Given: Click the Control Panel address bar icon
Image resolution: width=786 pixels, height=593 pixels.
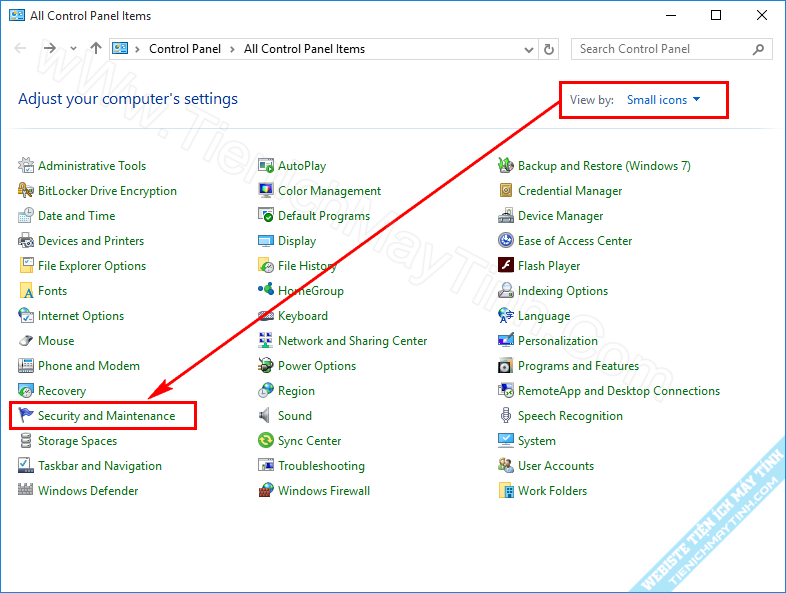Looking at the screenshot, I should tap(120, 49).
